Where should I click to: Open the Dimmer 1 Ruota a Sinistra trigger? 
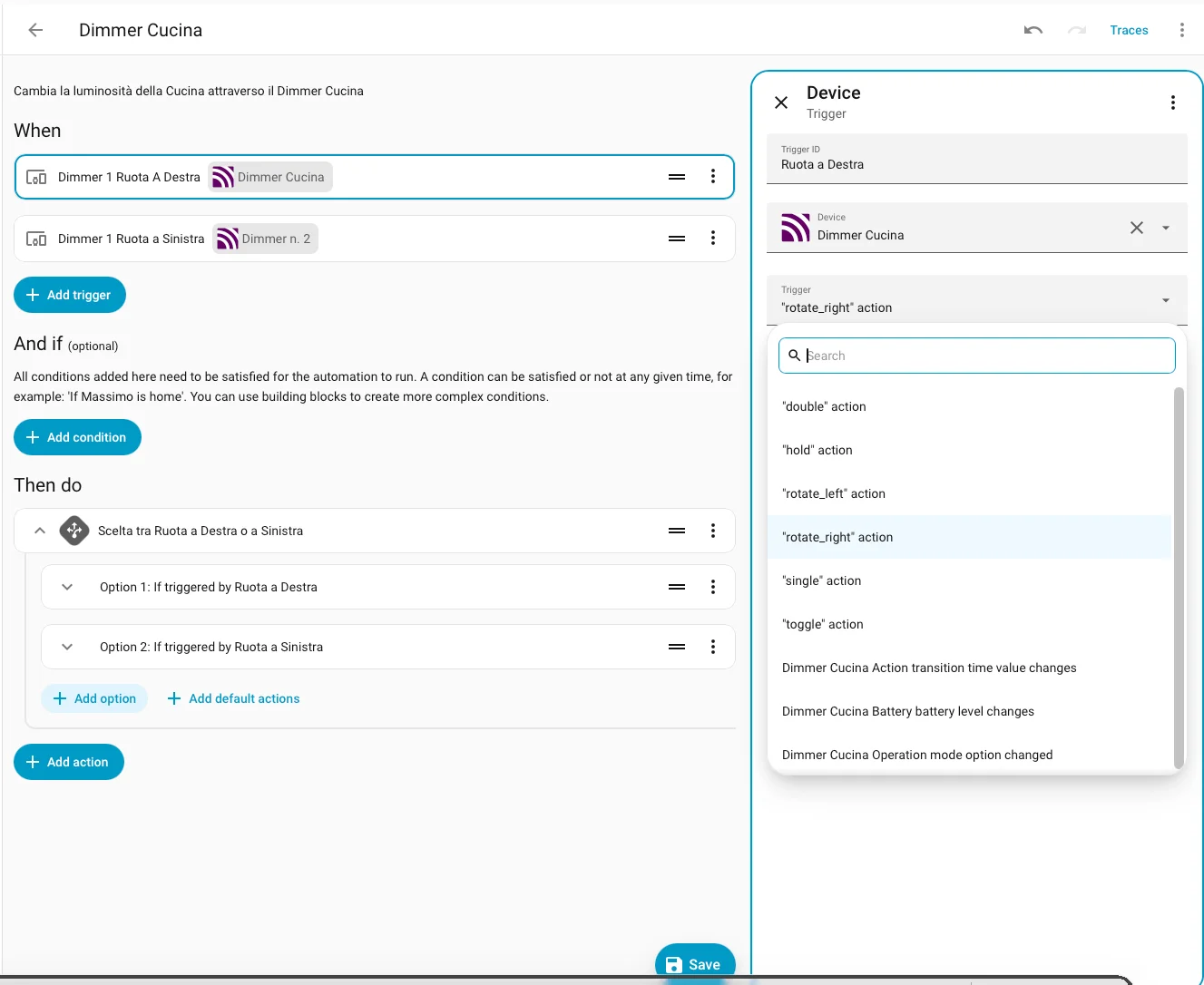pos(375,239)
